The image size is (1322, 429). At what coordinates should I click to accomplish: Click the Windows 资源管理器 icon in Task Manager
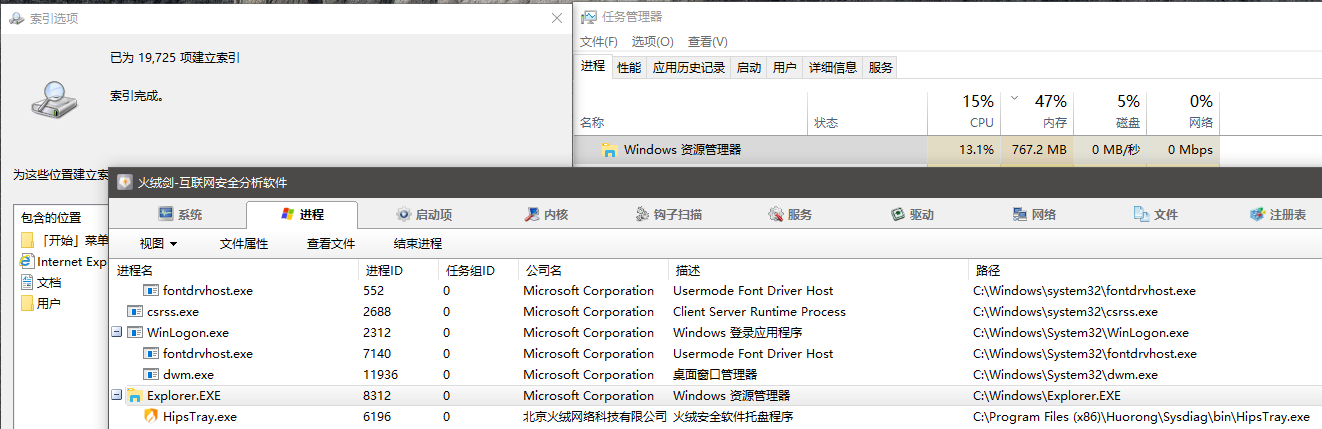pyautogui.click(x=609, y=150)
